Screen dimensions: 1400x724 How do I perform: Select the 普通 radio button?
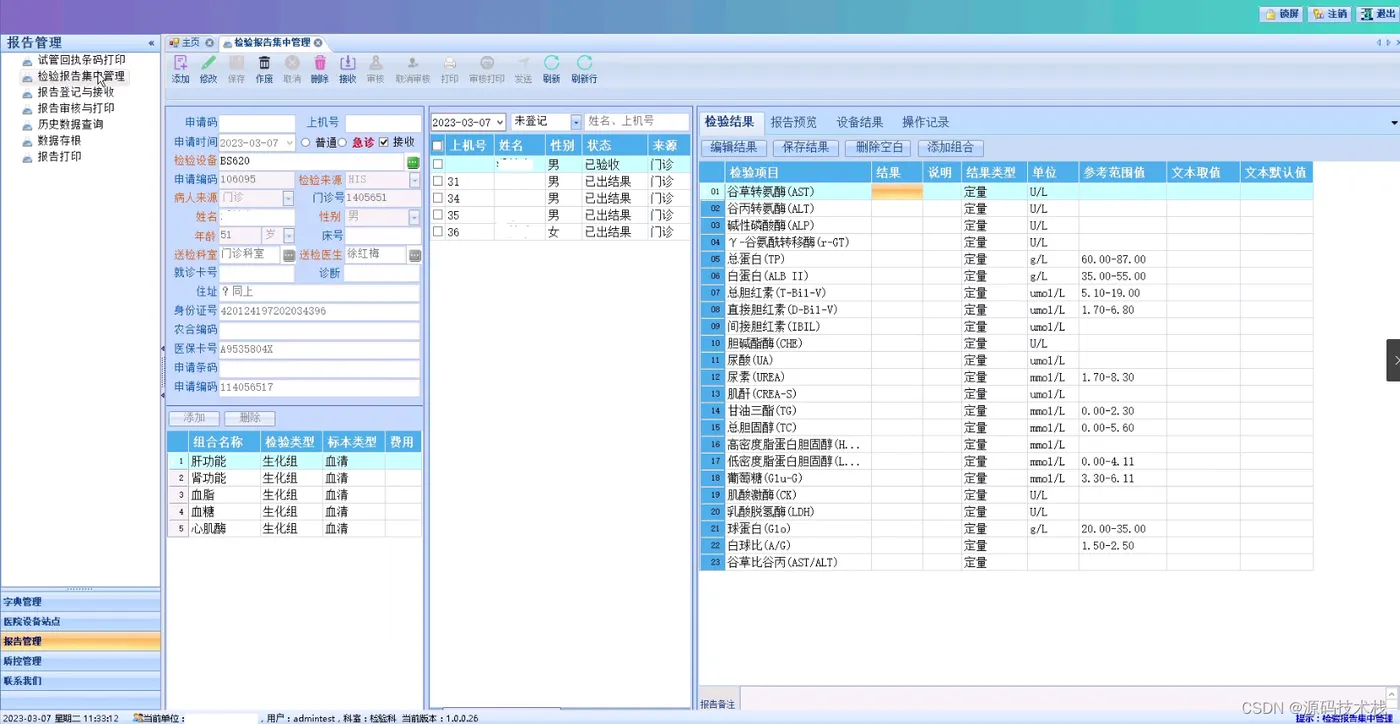[x=306, y=143]
